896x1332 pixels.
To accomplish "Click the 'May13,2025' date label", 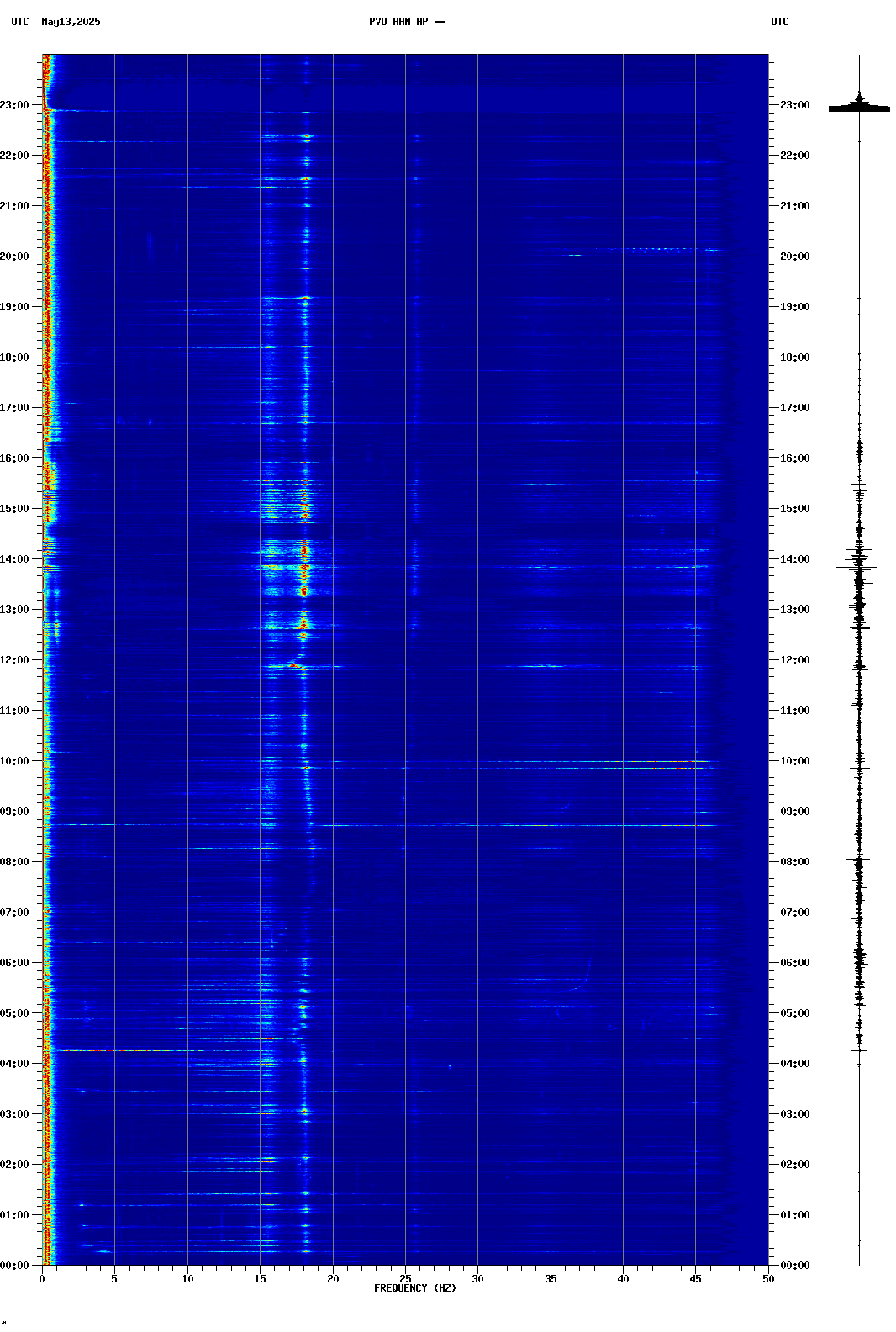I will click(x=71, y=22).
